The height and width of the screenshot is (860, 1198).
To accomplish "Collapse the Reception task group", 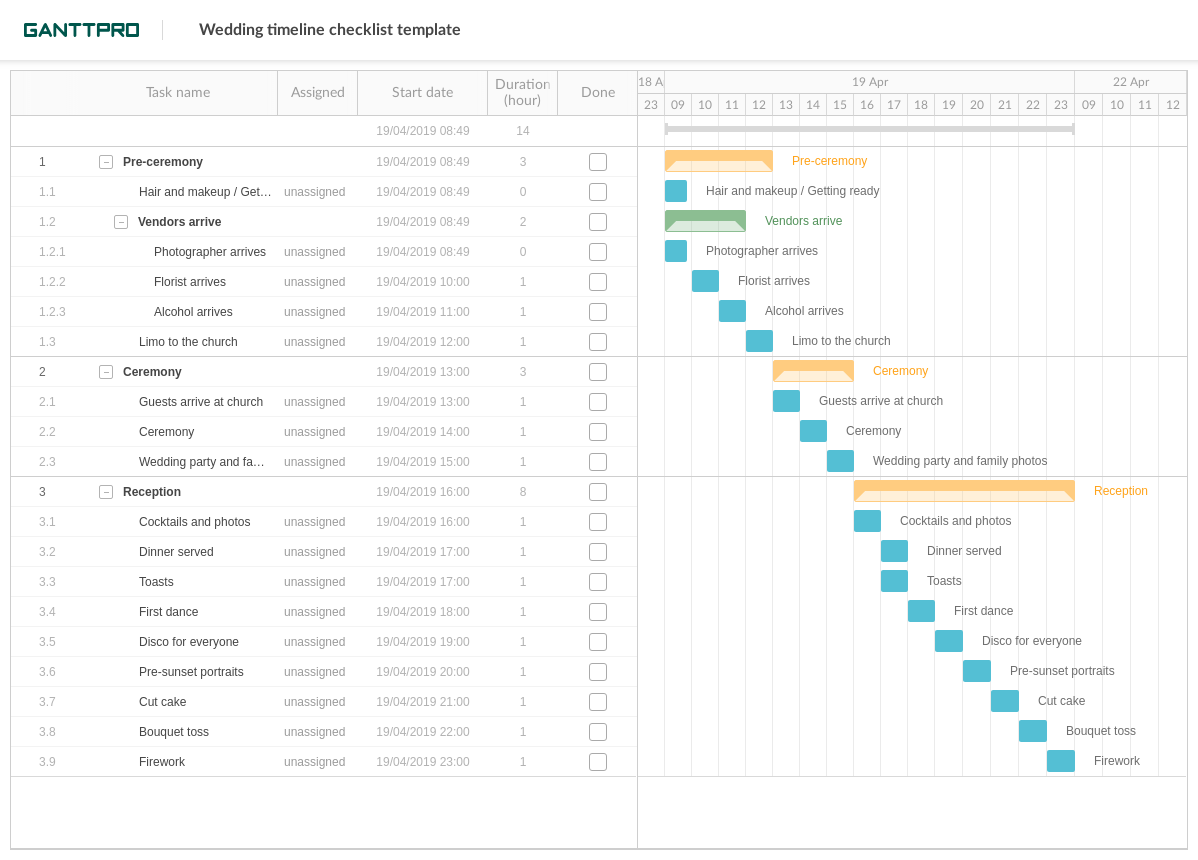I will pos(106,491).
